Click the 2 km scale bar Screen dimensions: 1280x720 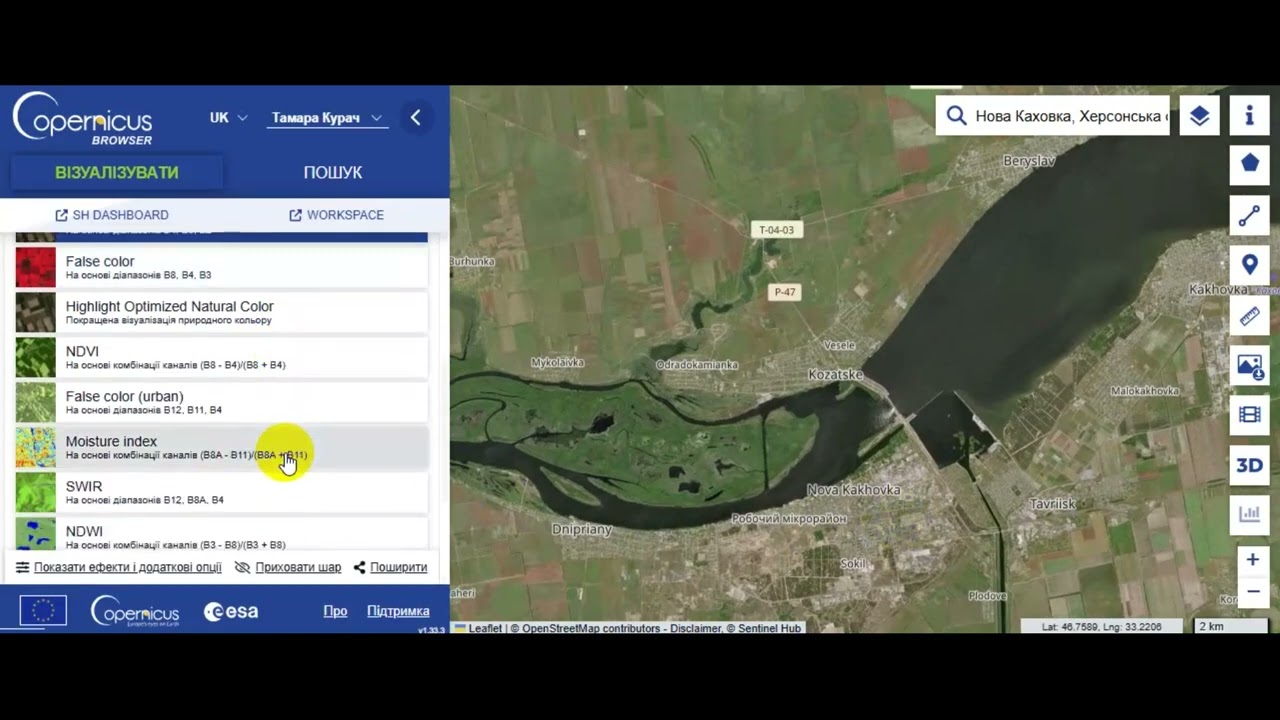tap(1232, 626)
